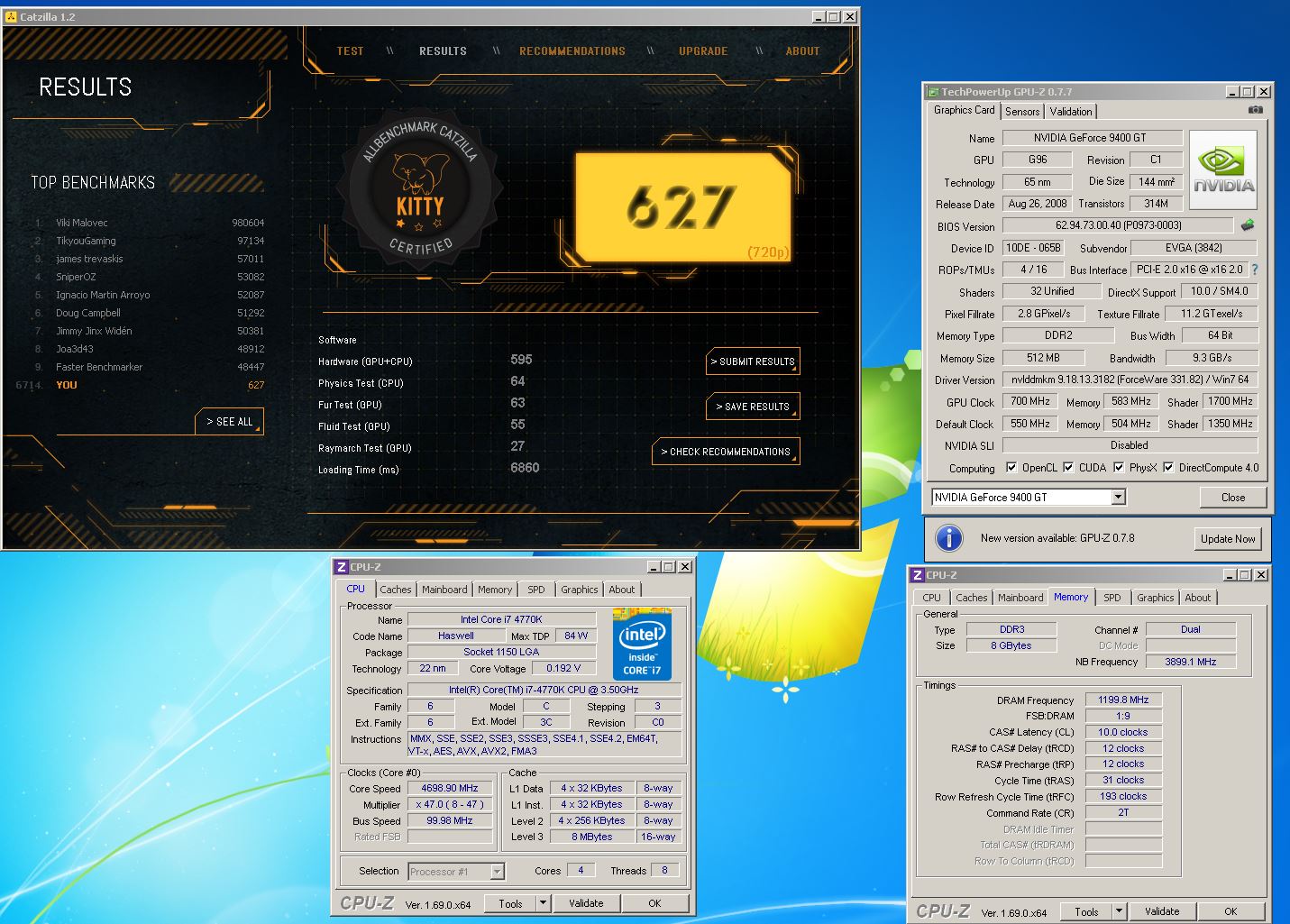1290x924 pixels.
Task: Open the Processor #1 selection dropdown
Action: click(497, 872)
